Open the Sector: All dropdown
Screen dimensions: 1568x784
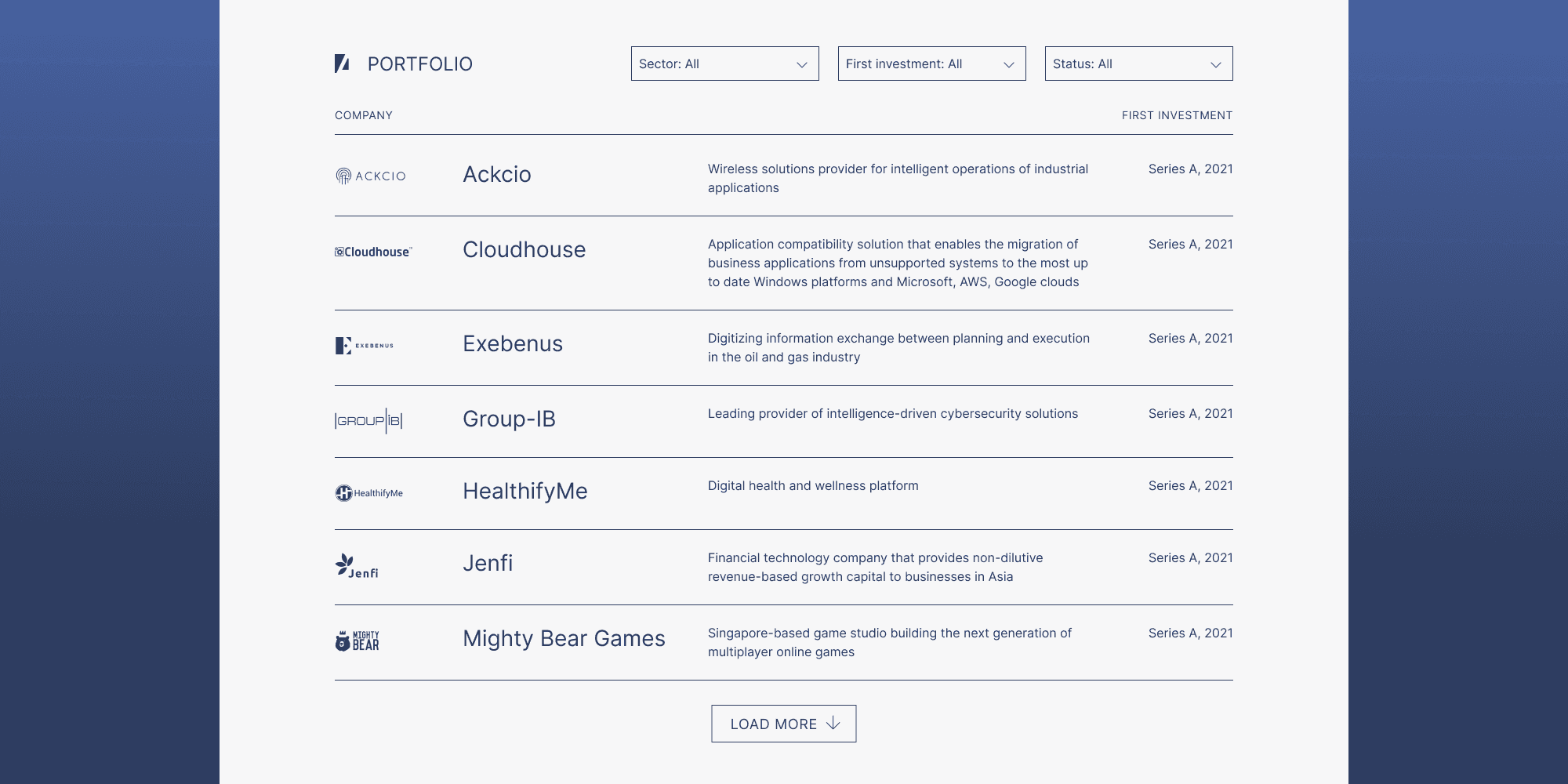click(725, 64)
